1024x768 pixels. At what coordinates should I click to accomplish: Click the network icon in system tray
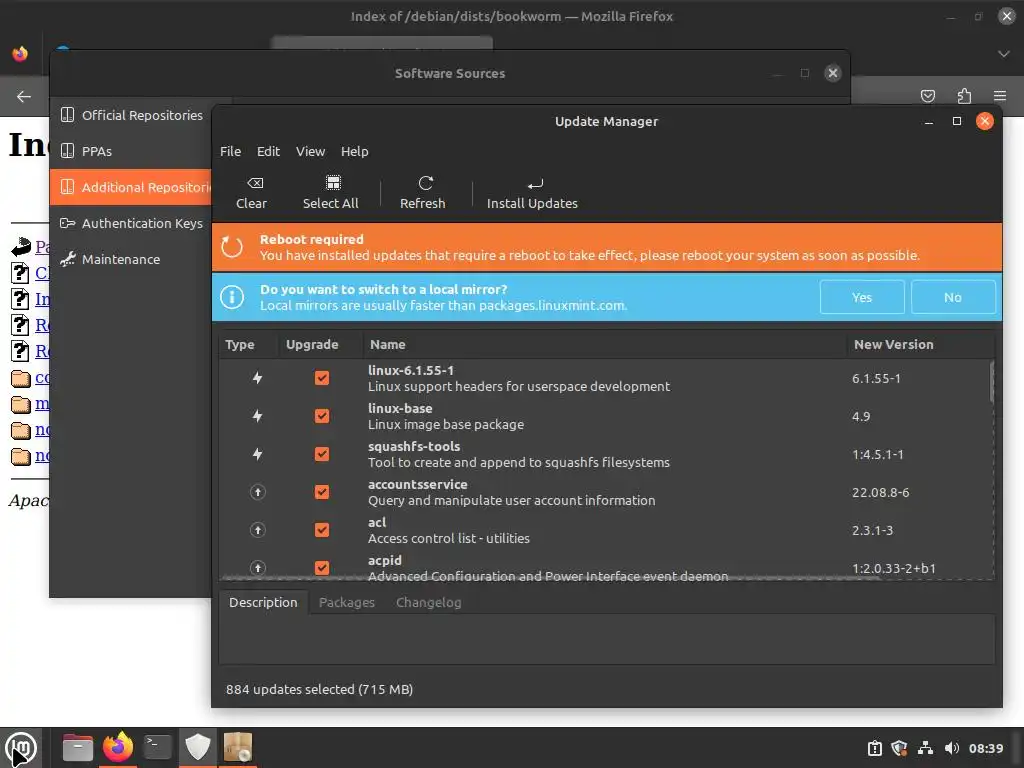925,748
